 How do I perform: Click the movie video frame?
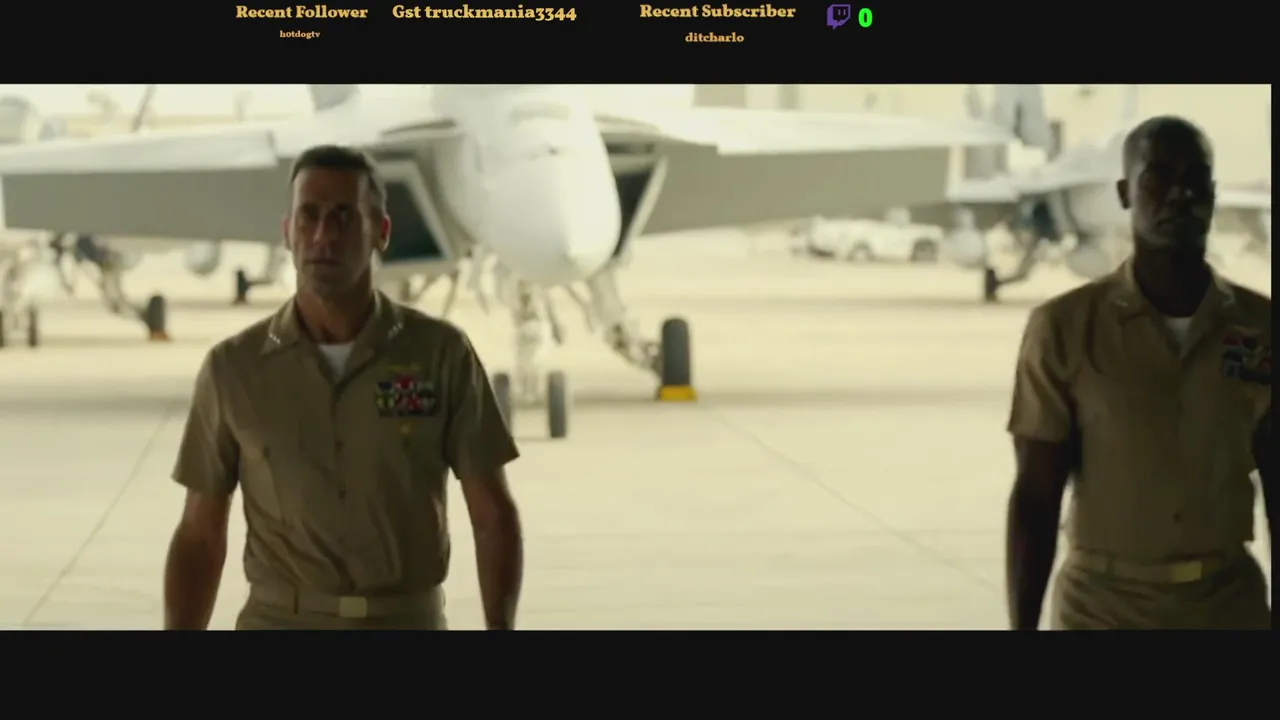[x=635, y=357]
